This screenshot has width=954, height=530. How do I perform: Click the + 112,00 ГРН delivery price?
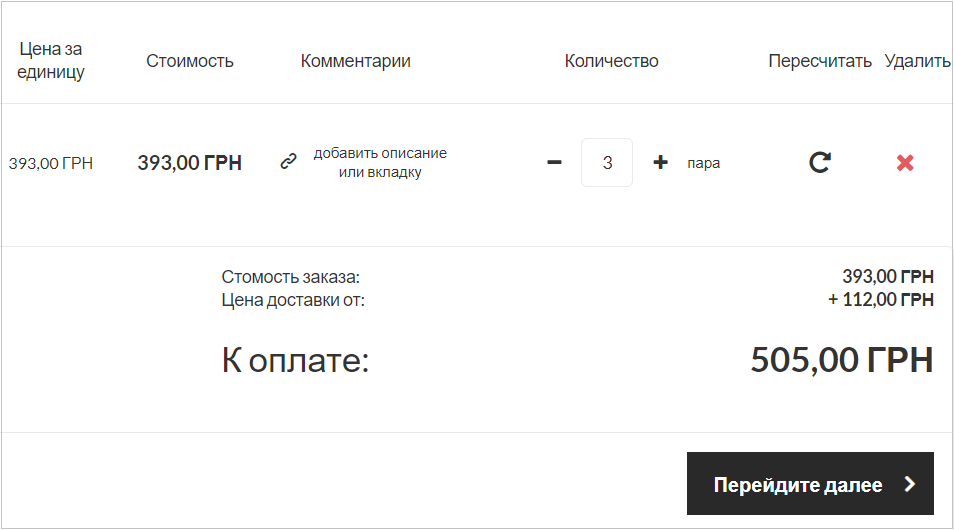(x=880, y=299)
